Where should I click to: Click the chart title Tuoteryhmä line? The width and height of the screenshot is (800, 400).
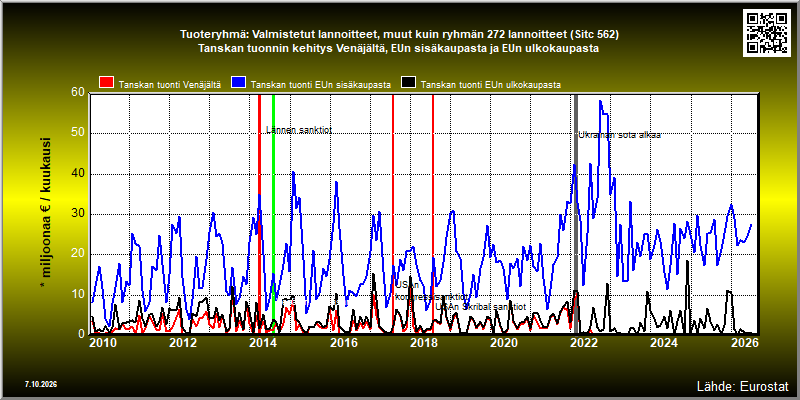(399, 35)
